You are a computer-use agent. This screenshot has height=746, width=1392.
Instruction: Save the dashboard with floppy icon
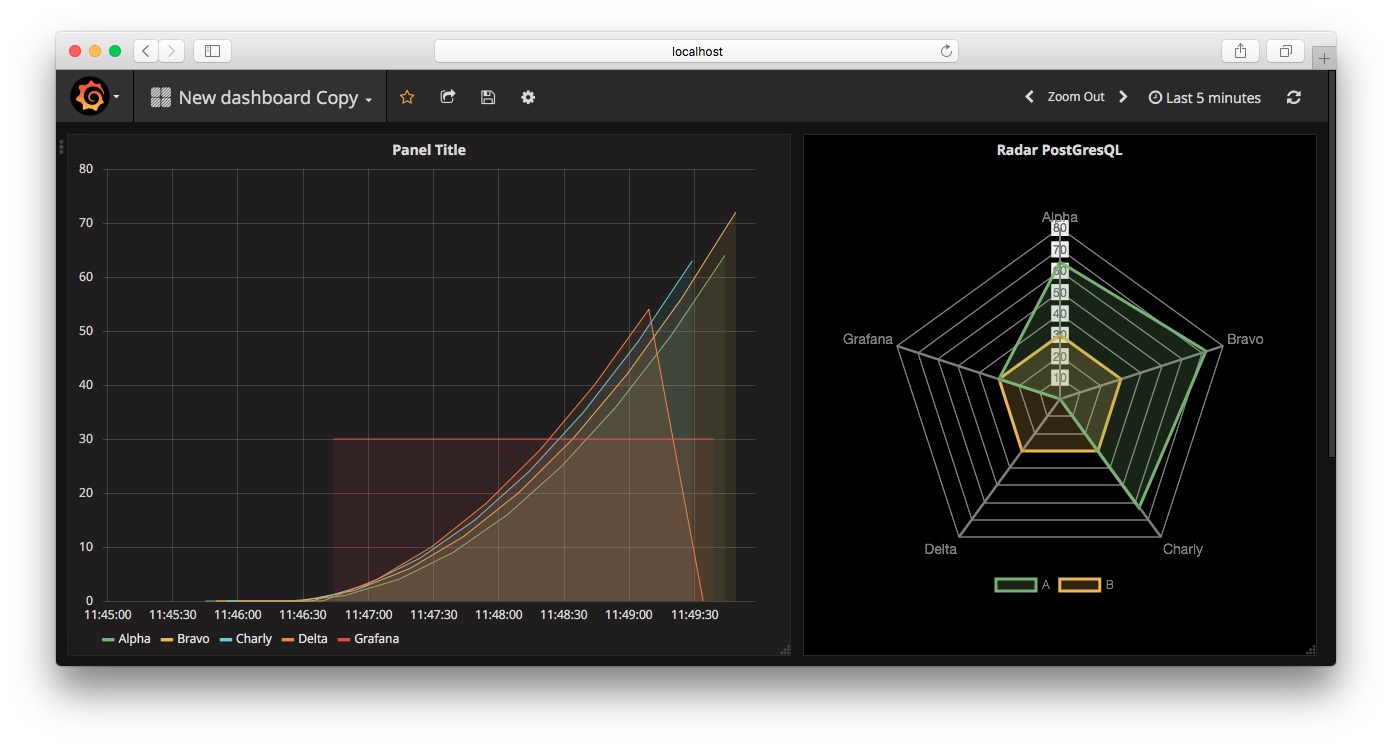click(488, 97)
